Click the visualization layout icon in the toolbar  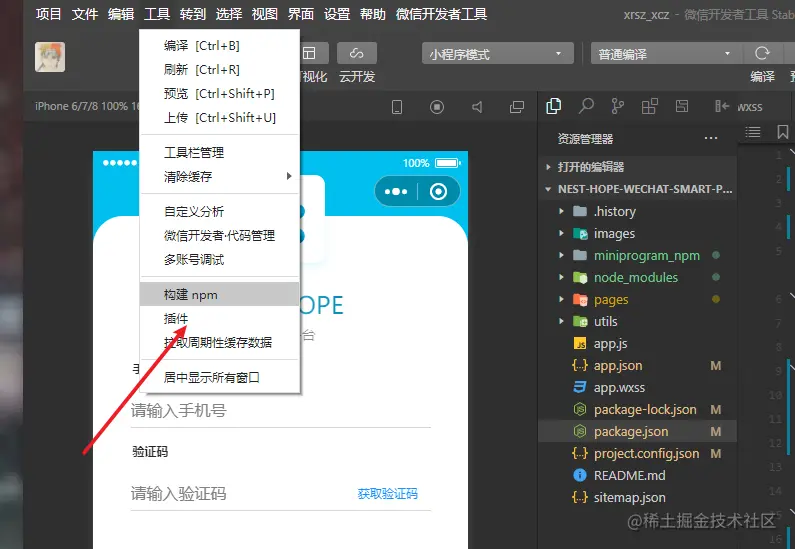pyautogui.click(x=309, y=53)
